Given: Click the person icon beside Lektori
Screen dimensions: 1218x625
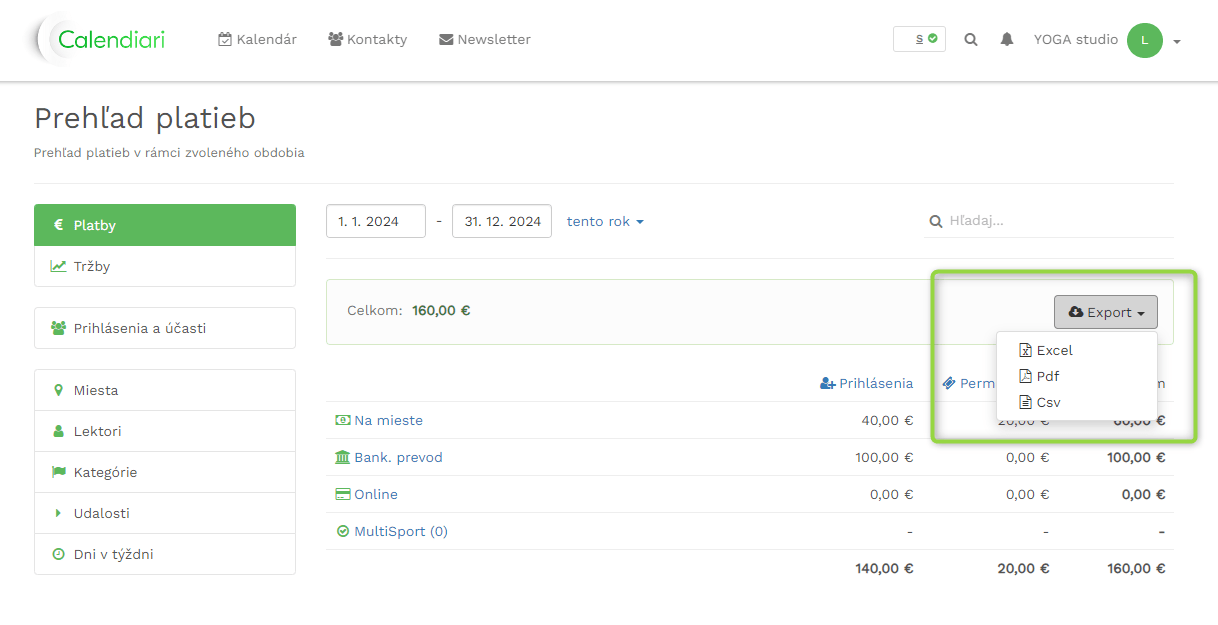Looking at the screenshot, I should click(x=58, y=431).
